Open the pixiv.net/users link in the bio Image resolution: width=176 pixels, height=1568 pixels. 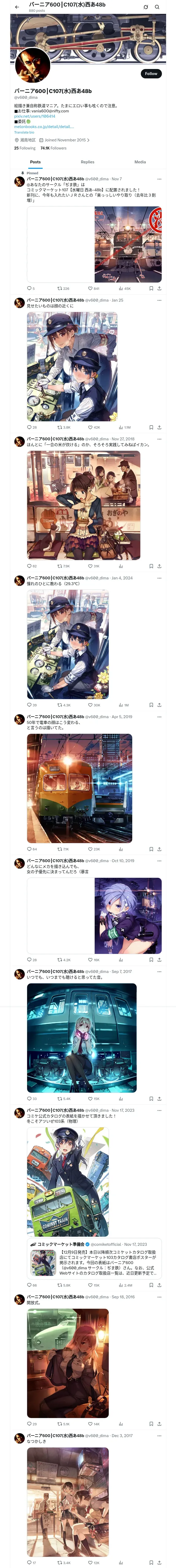(x=26, y=116)
